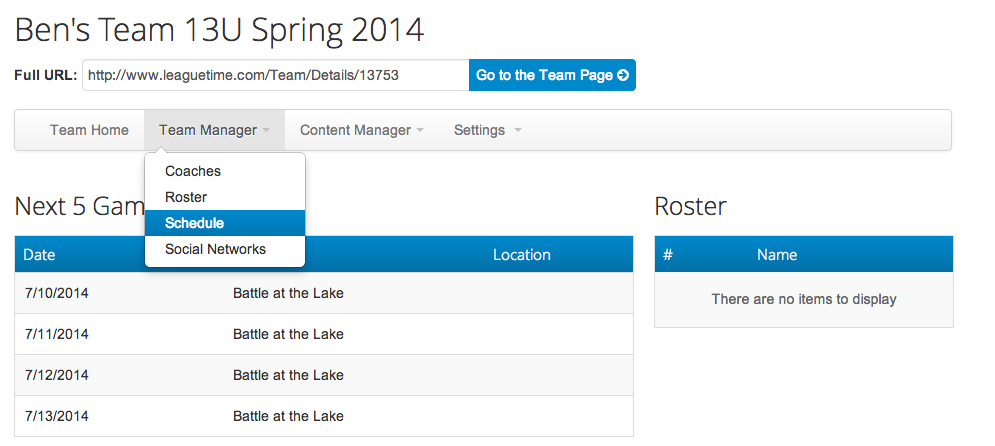Choose Roster in the dropdown menu

[186, 197]
